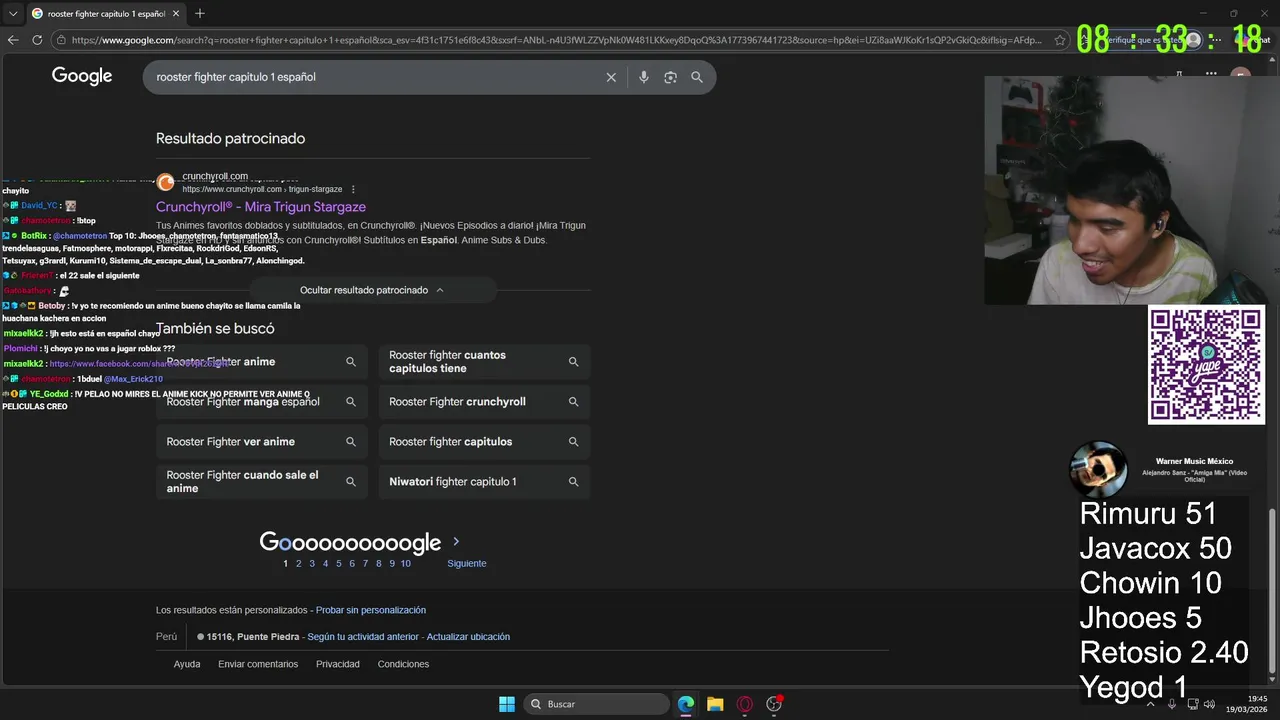Show hidden tray icons chevron
The width and height of the screenshot is (1280, 720).
1150,704
